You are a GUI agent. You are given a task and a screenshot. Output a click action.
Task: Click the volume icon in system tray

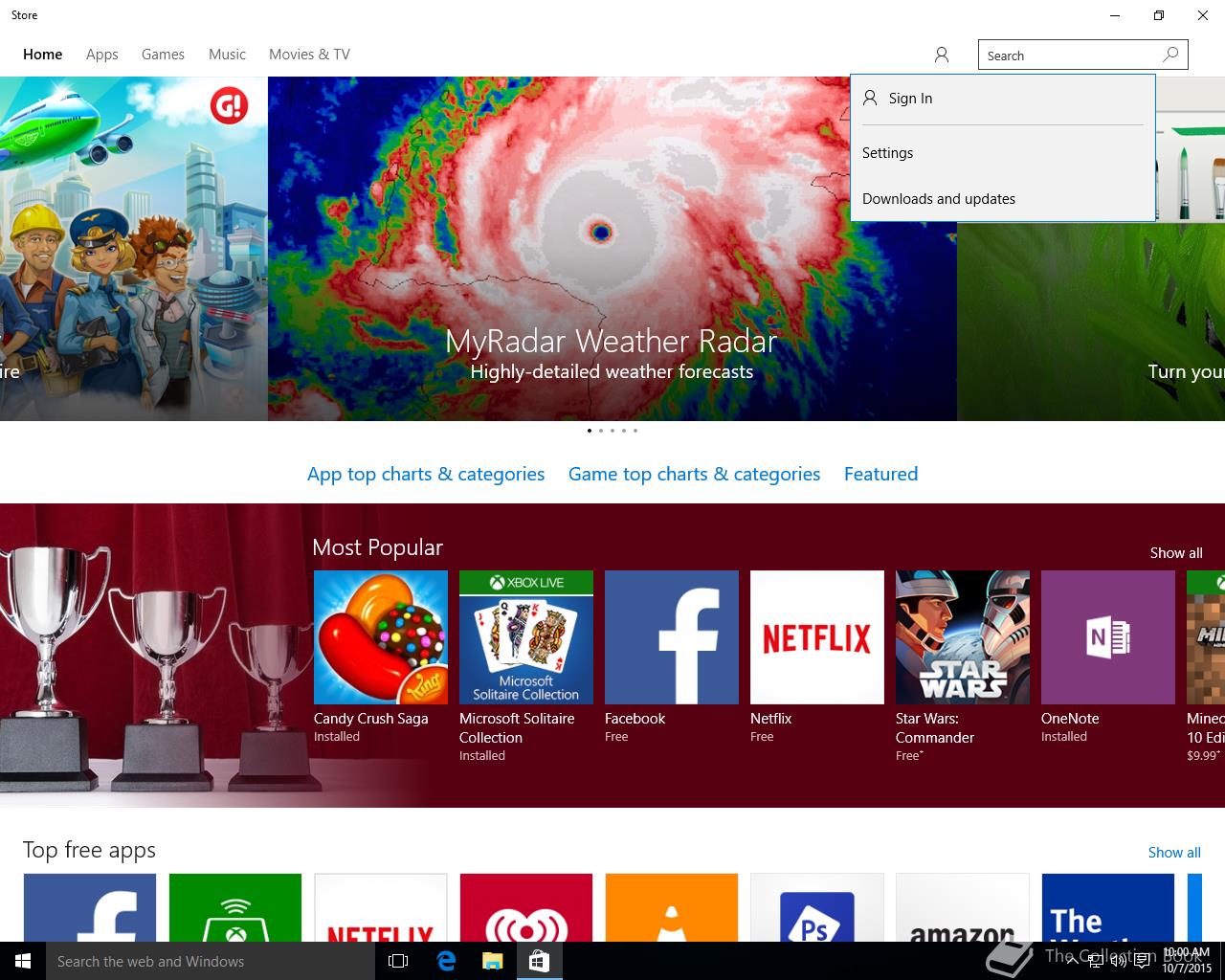pyautogui.click(x=1118, y=961)
